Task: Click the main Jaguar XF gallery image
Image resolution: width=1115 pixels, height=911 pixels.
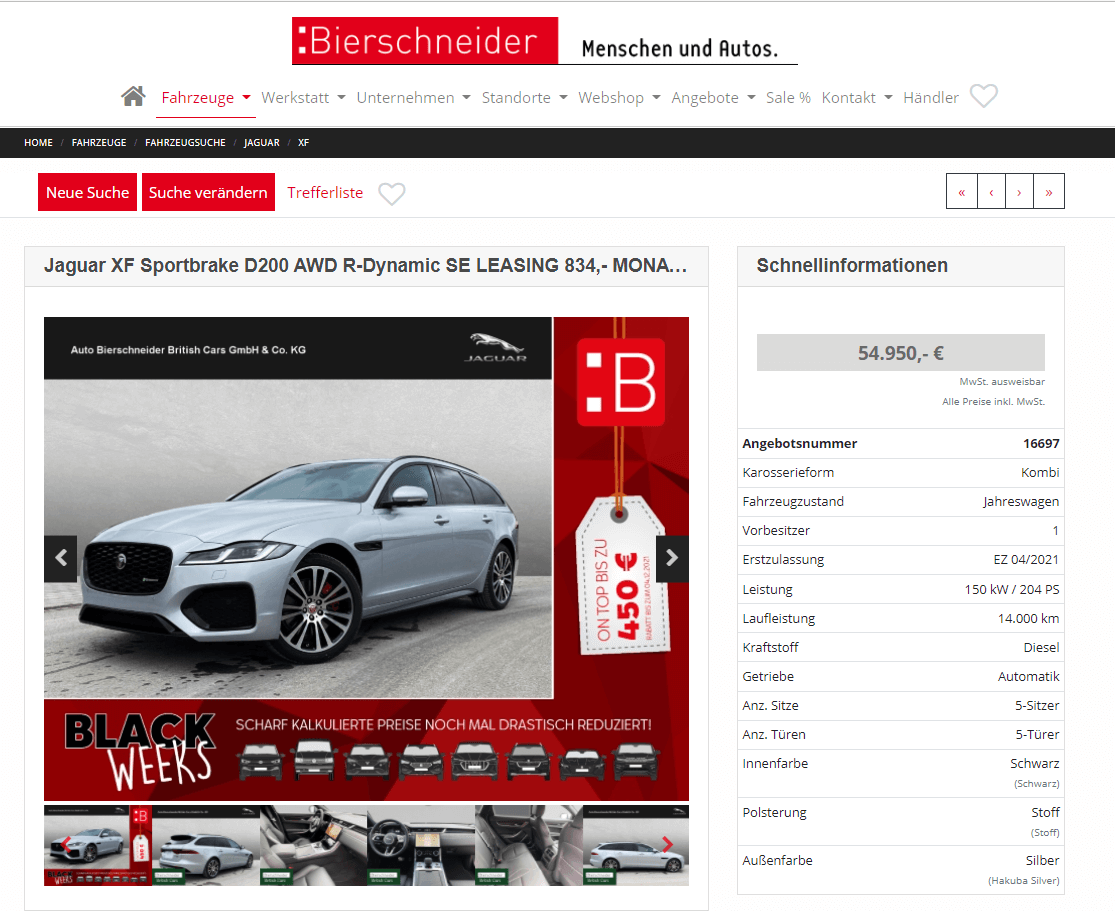Action: [366, 559]
